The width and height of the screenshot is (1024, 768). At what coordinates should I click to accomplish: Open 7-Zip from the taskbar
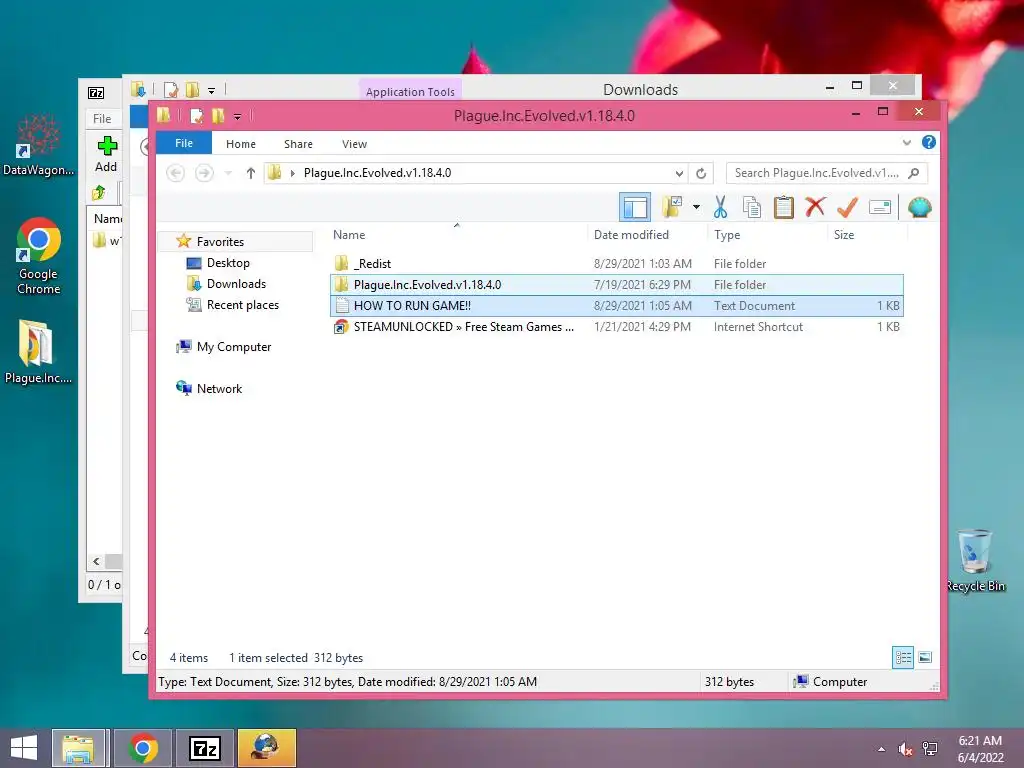[x=204, y=748]
